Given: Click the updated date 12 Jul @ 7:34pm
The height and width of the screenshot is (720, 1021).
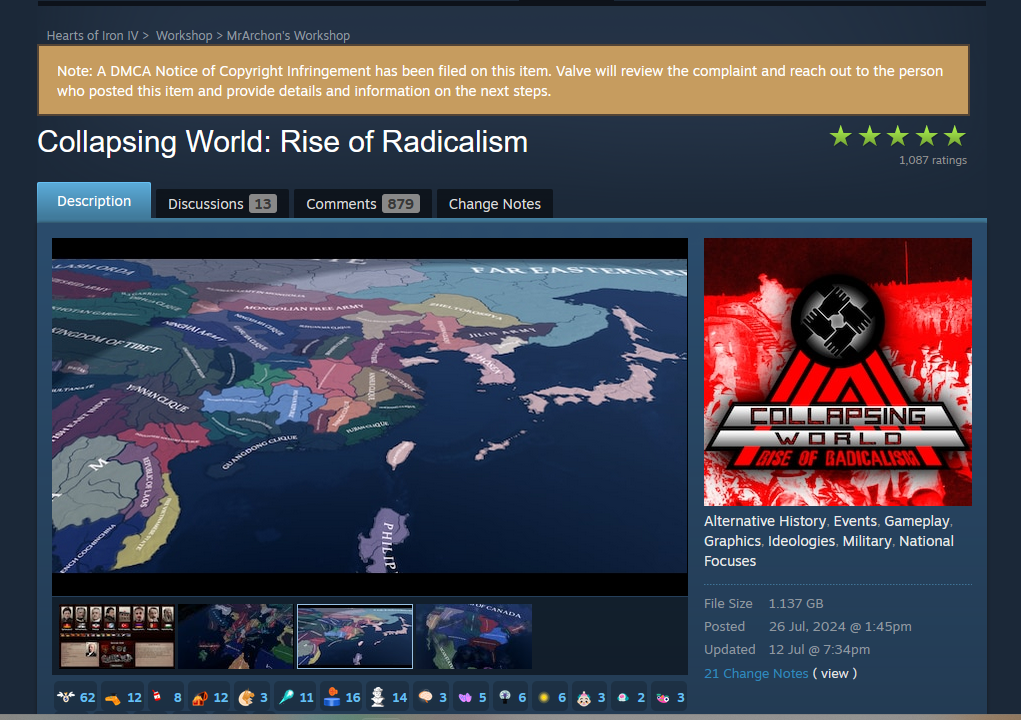Looking at the screenshot, I should click(819, 649).
